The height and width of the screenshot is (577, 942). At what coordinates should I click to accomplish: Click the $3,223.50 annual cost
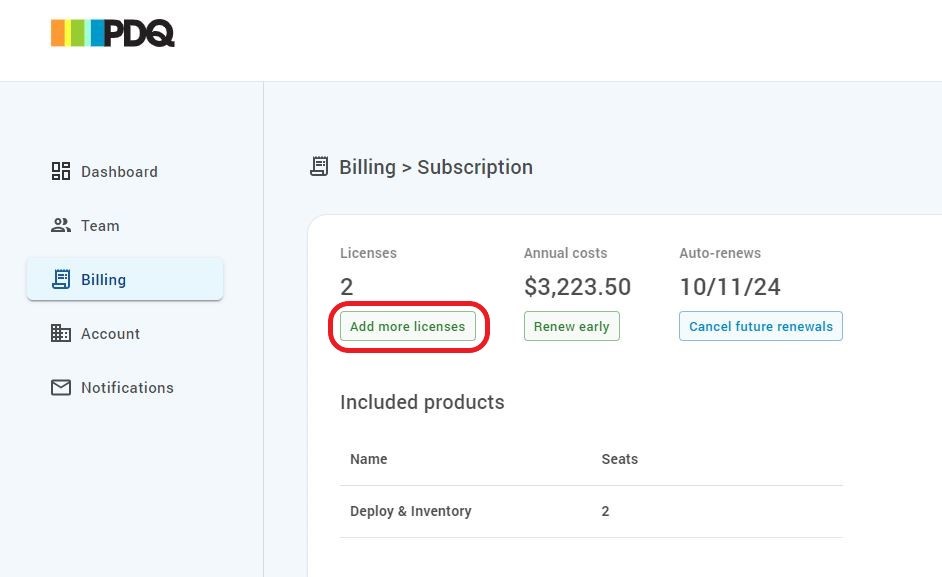(577, 287)
